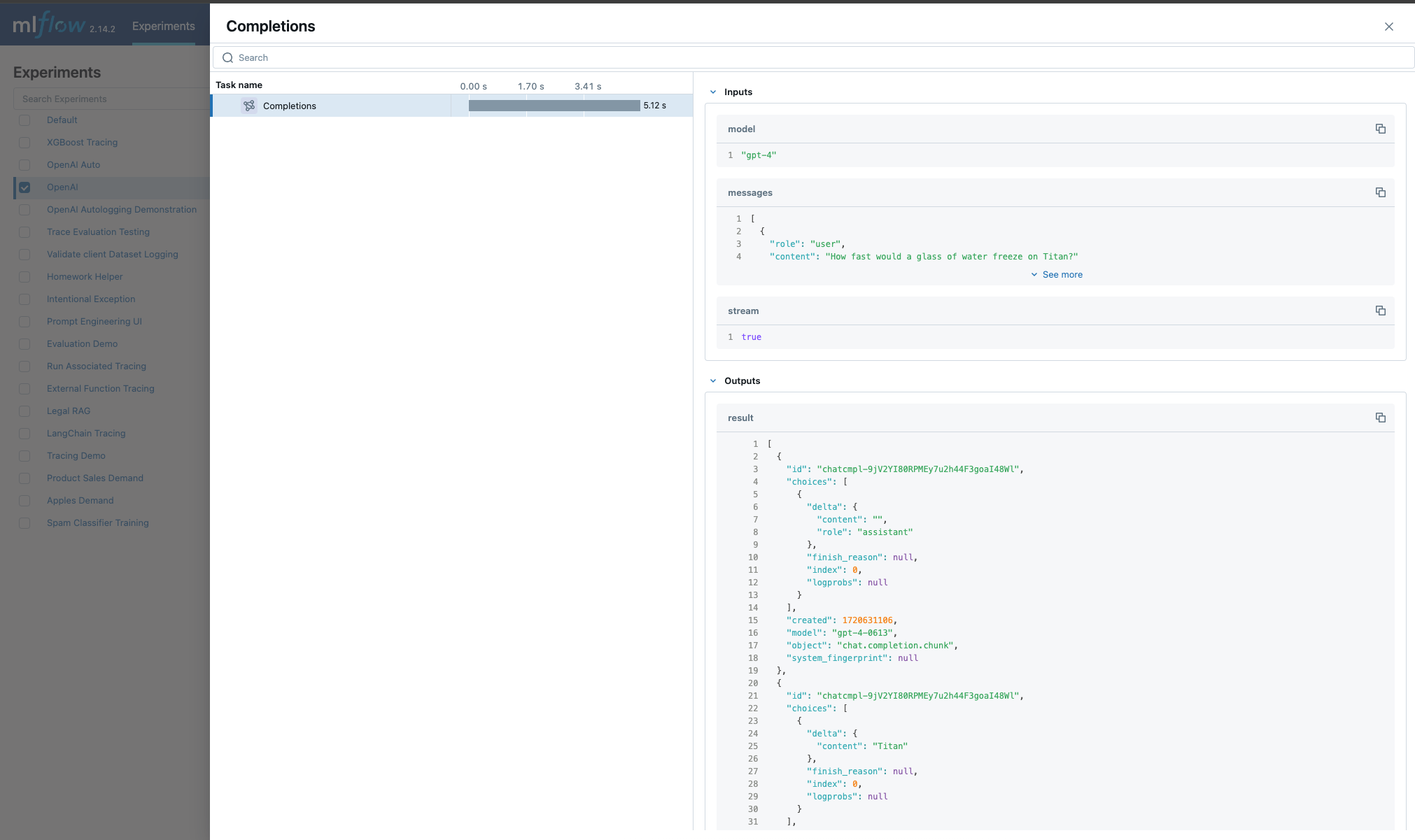Screen dimensions: 1415x840
Task: Collapse the Outputs section
Action: point(713,380)
